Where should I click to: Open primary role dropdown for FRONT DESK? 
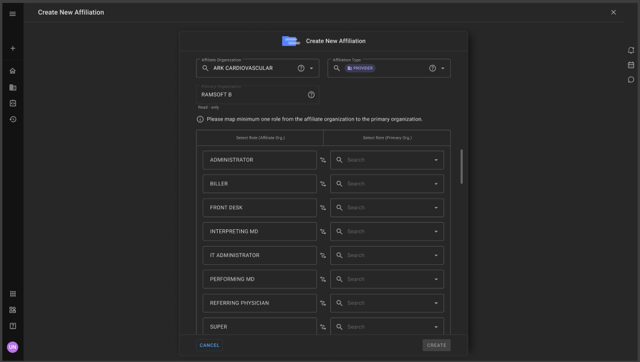(x=436, y=208)
